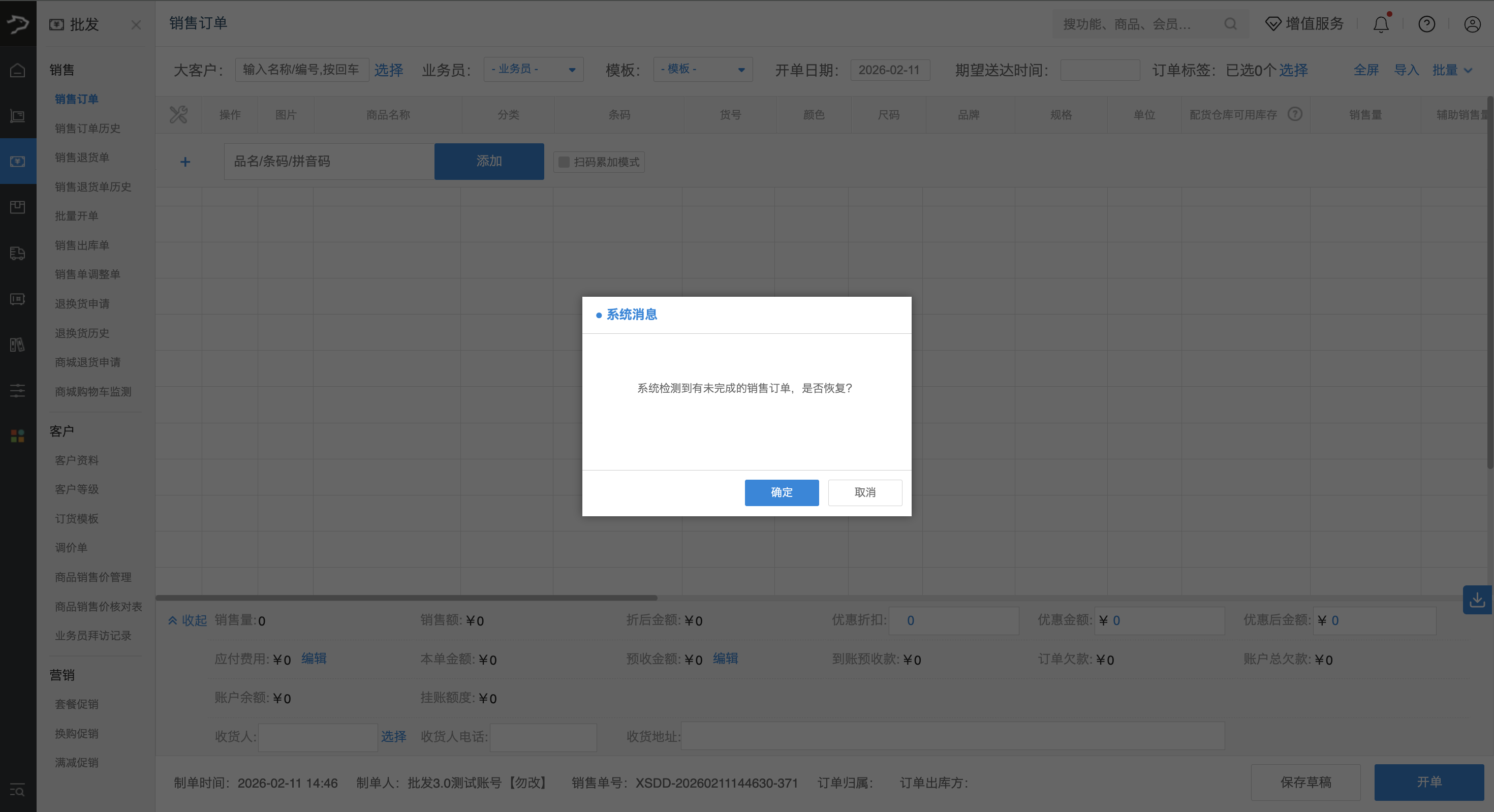
Task: Open the help question mark icon
Action: pyautogui.click(x=1426, y=24)
